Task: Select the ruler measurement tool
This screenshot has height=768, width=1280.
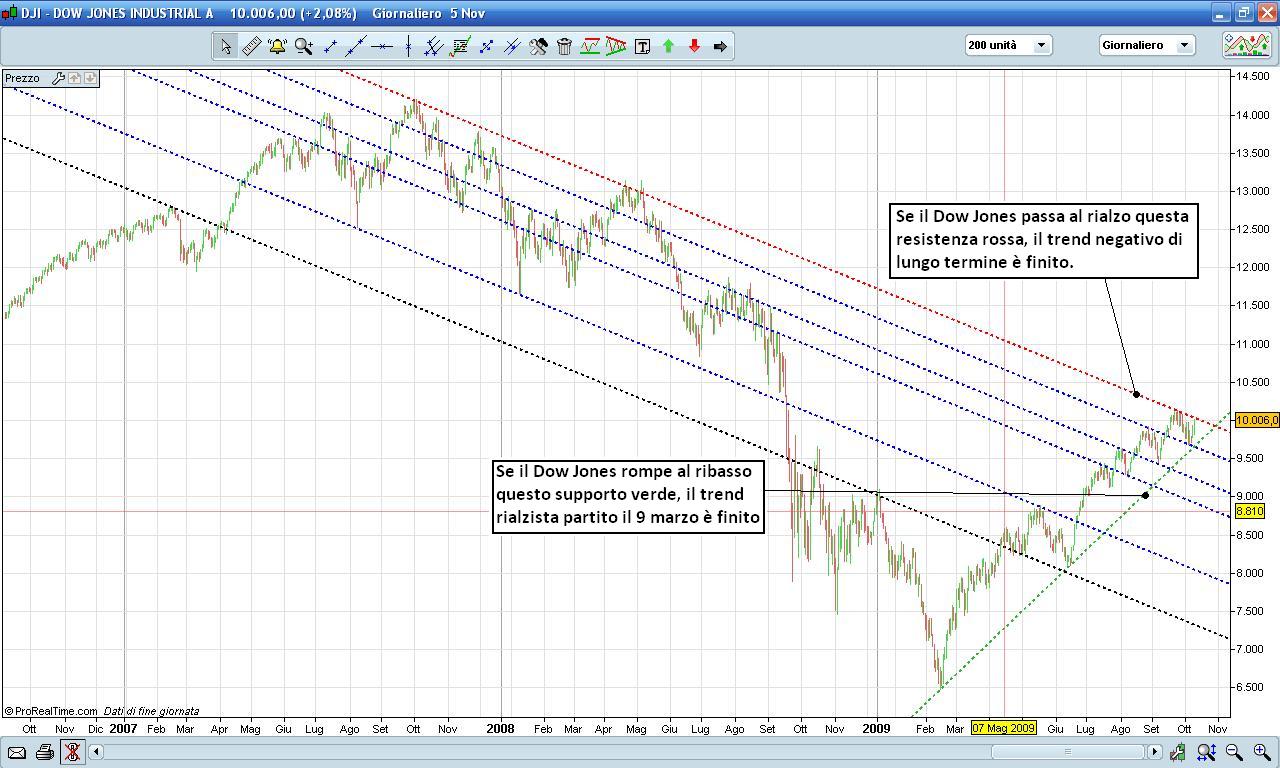Action: coord(251,46)
